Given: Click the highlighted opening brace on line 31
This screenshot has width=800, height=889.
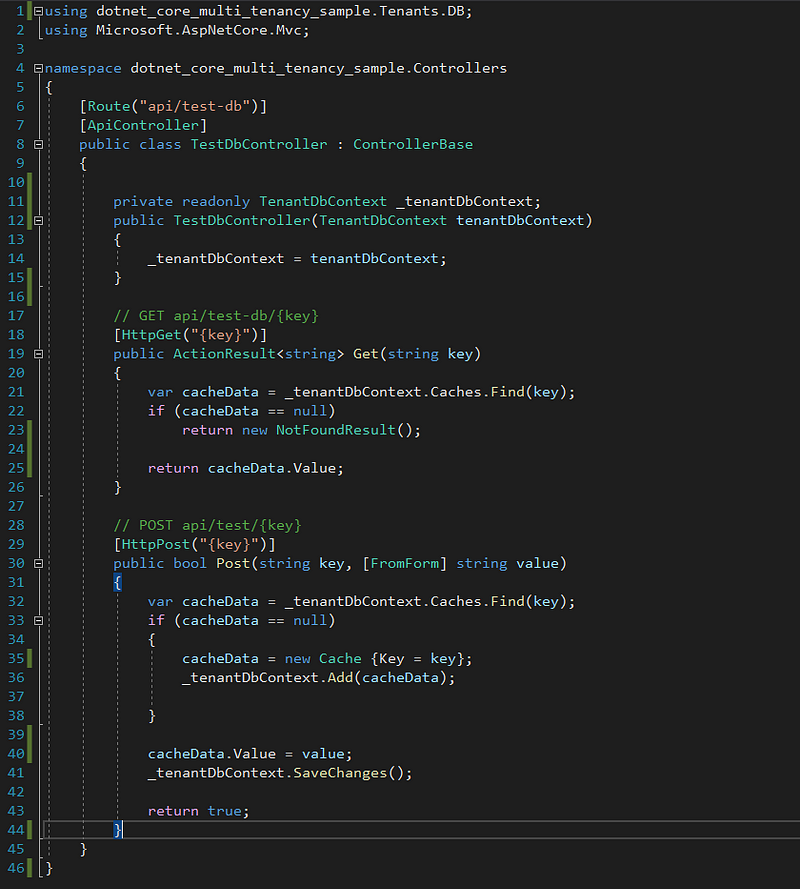Looking at the screenshot, I should [117, 582].
